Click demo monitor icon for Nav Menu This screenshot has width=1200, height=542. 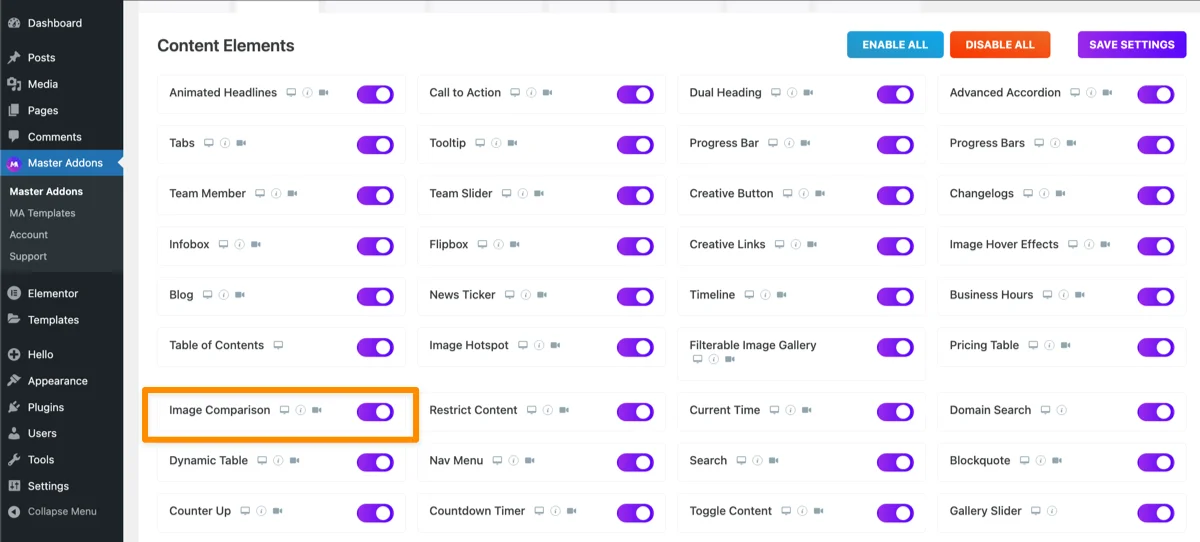[x=497, y=461]
